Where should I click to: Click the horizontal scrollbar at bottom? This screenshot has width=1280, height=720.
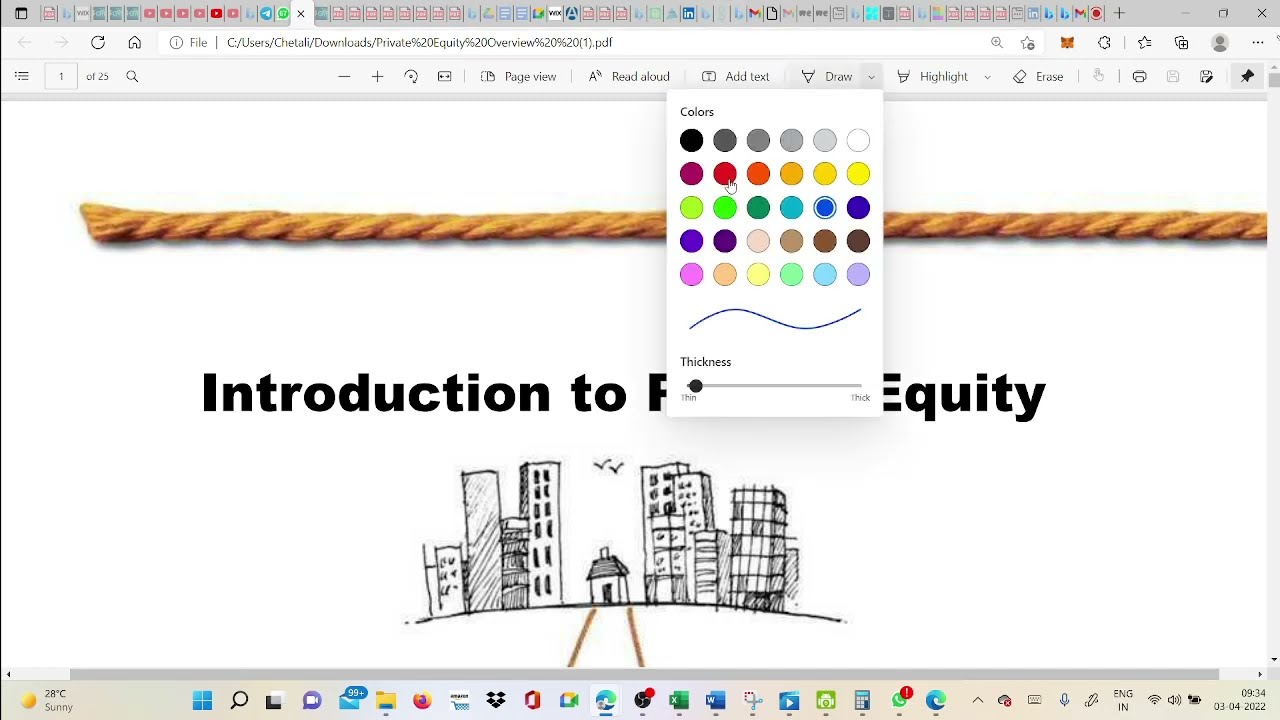point(644,675)
